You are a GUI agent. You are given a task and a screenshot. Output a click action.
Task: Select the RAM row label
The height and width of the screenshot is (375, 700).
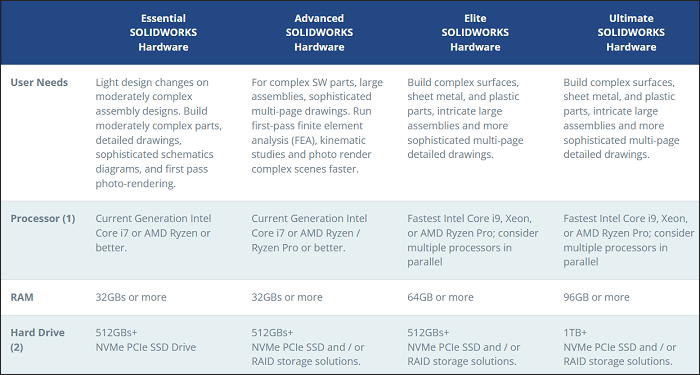tap(22, 297)
